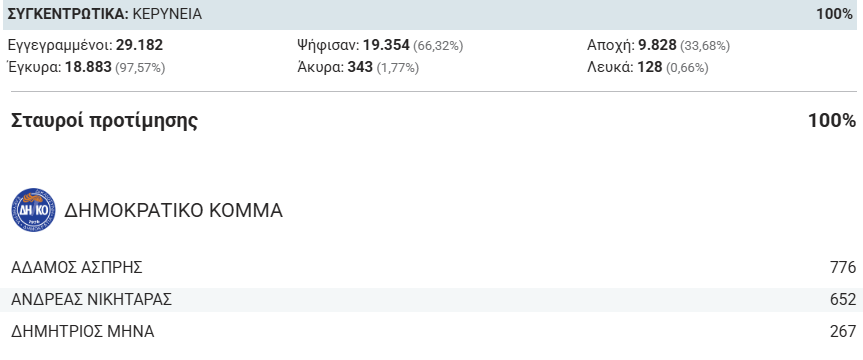
Task: Select the ΔΗΜΟΚΡΑΤΙΚΟ ΚΟΜΜΑ party heading
Action: pos(173,210)
